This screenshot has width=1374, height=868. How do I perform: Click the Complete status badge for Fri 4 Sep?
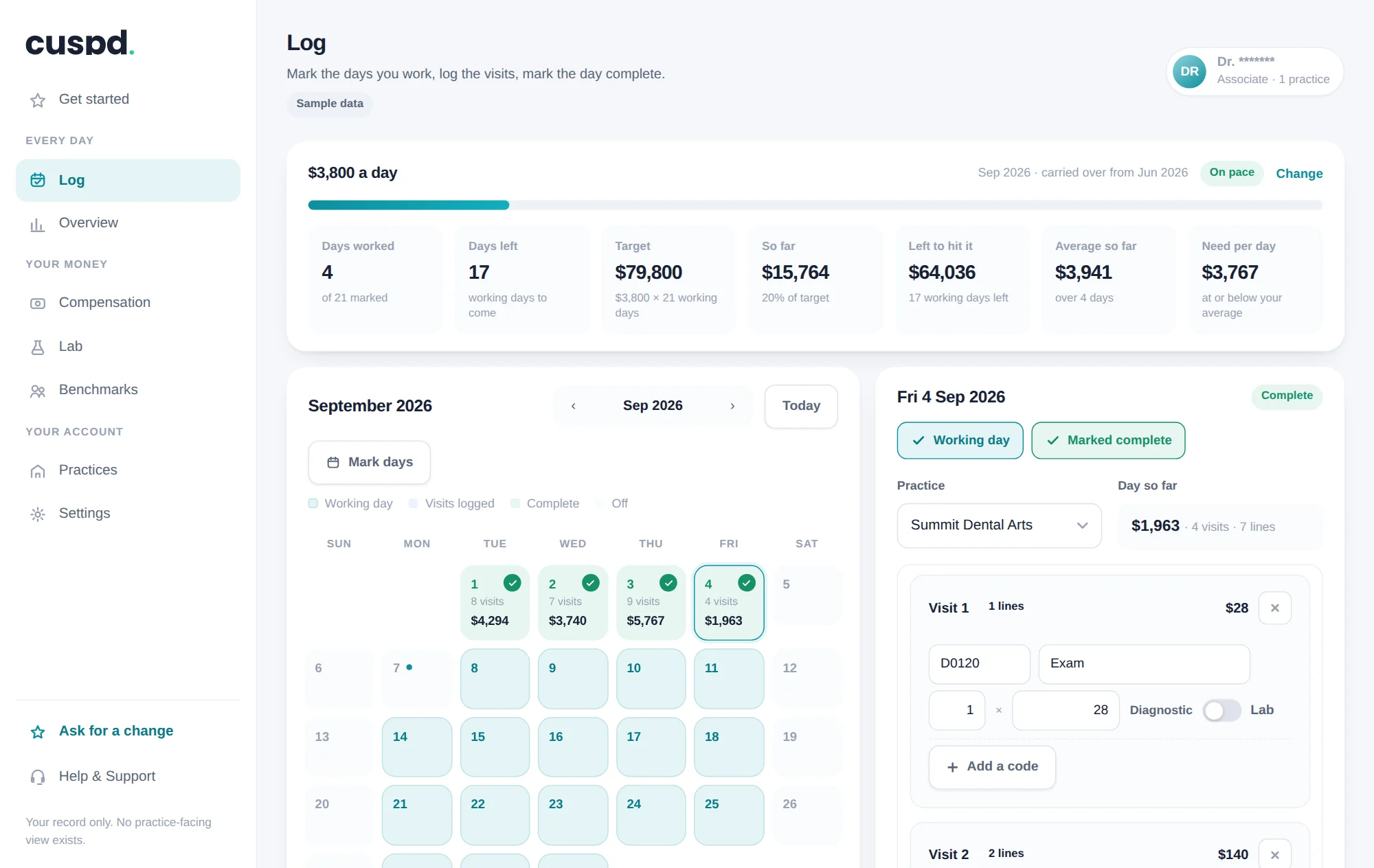point(1287,396)
